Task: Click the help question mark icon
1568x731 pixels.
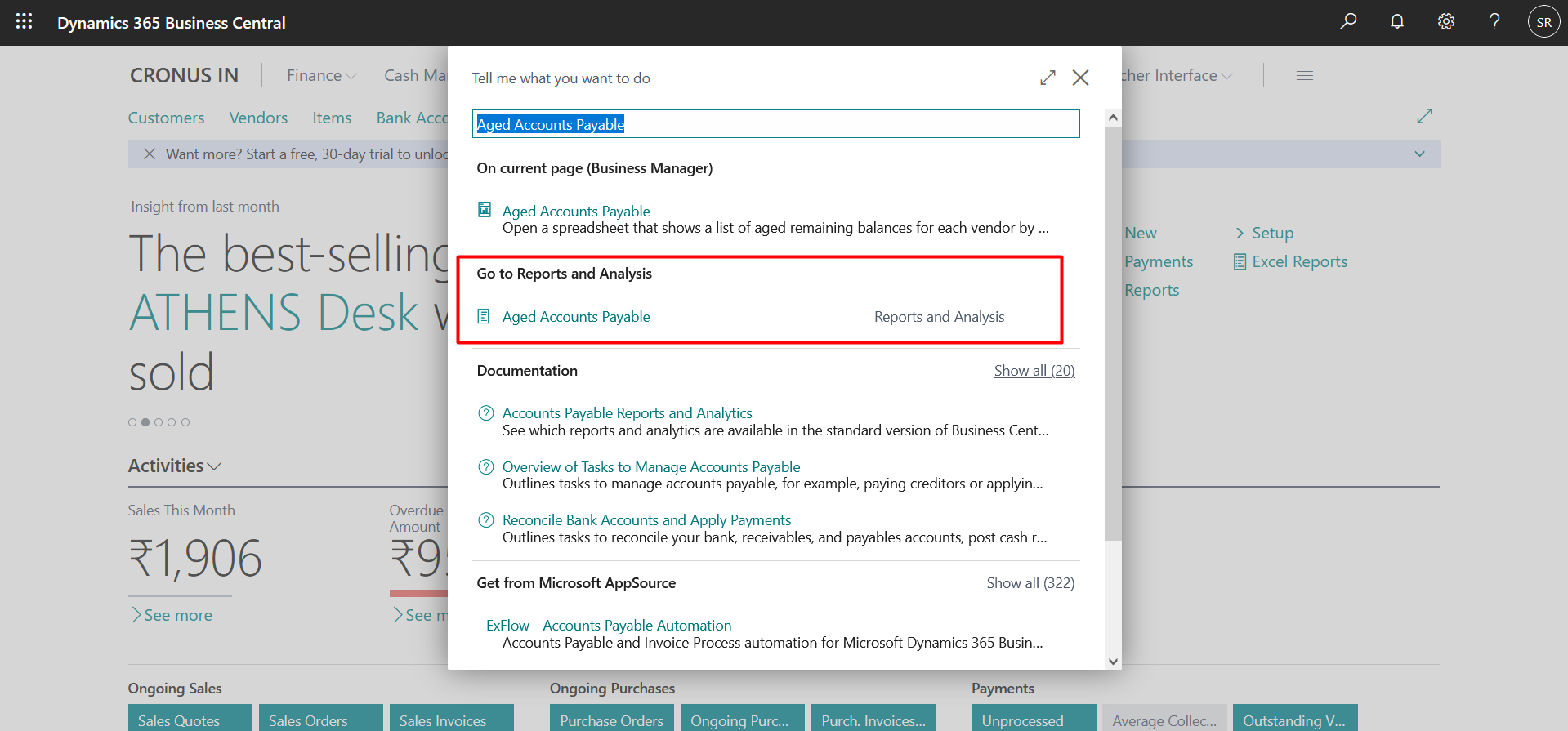Action: pyautogui.click(x=1494, y=22)
